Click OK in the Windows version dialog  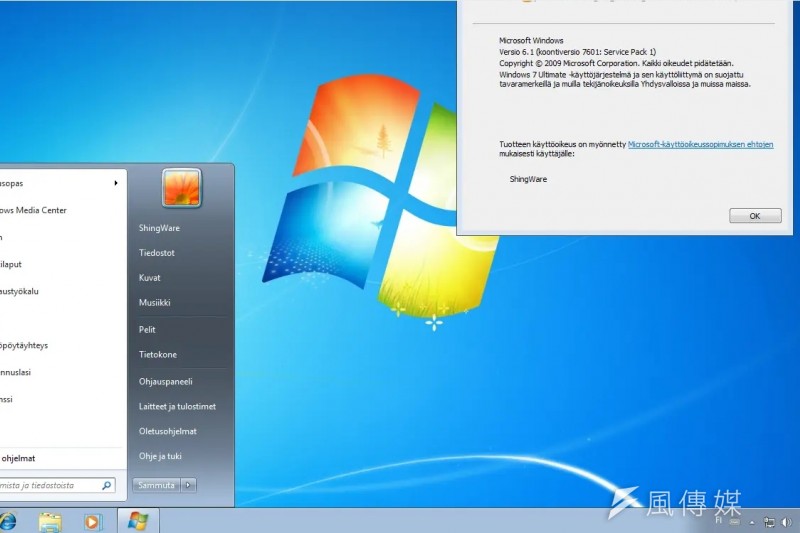[x=755, y=216]
